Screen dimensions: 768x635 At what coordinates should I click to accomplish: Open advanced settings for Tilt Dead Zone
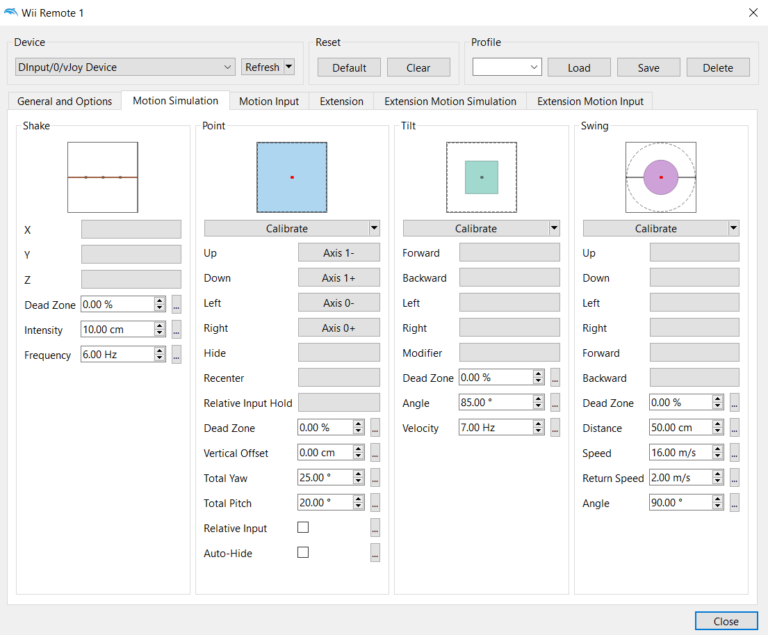coord(555,377)
